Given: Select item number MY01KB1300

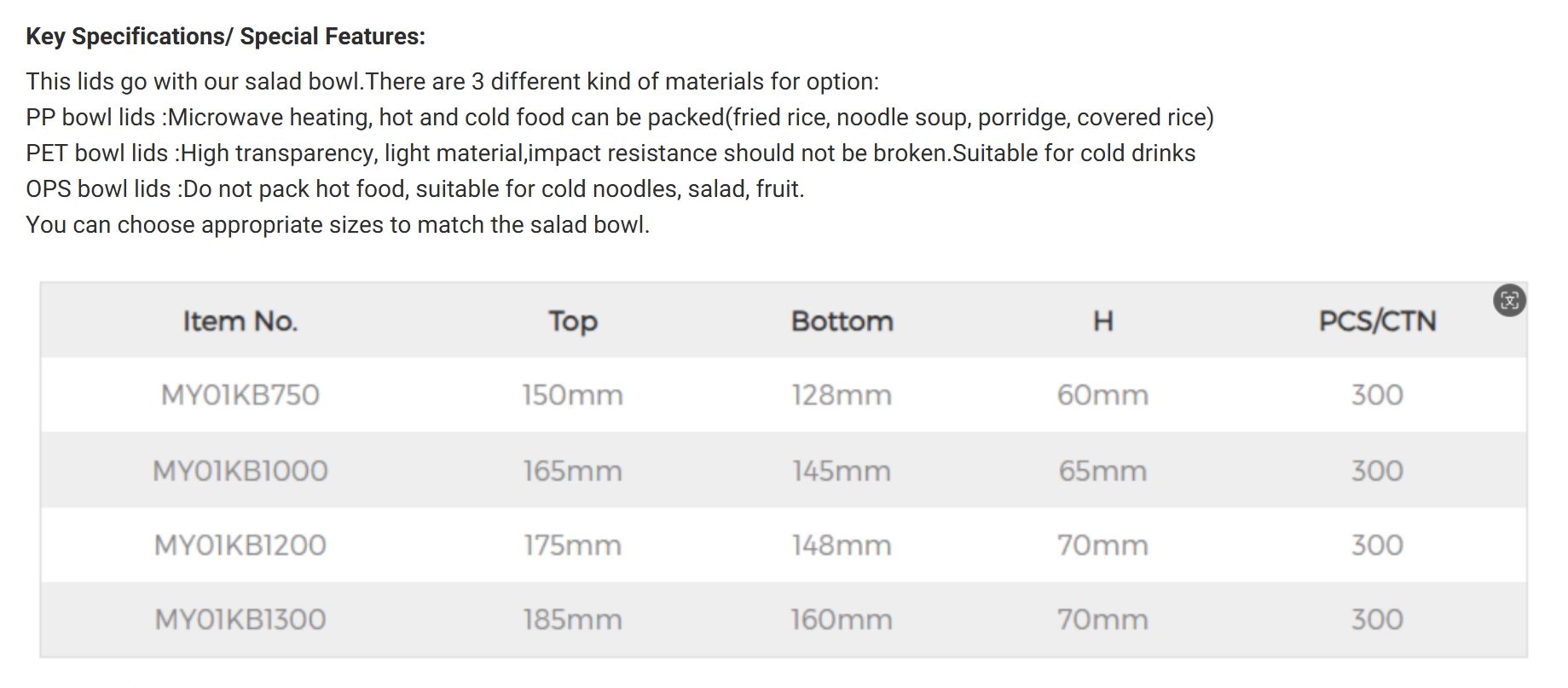Looking at the screenshot, I should coord(240,620).
